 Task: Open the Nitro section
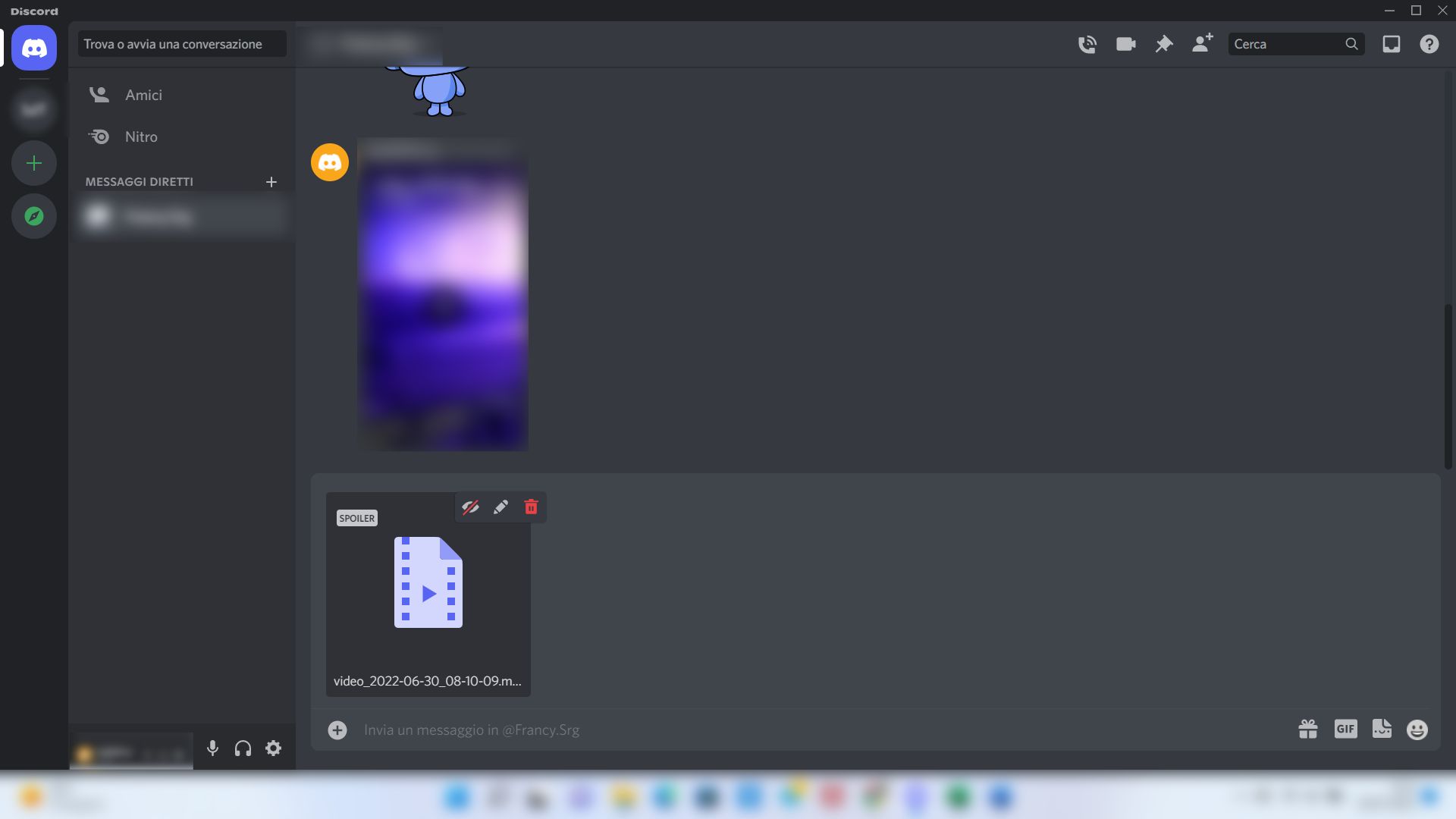click(x=141, y=136)
